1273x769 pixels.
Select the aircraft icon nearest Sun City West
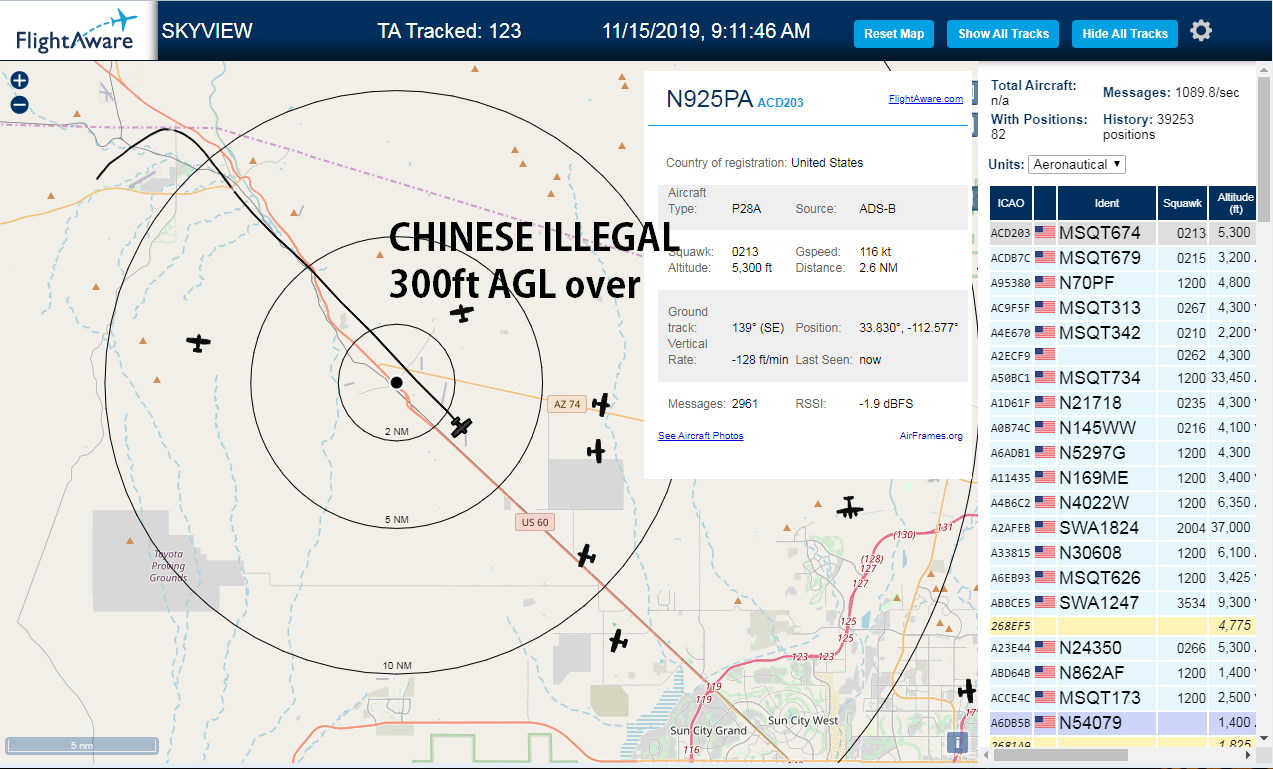[966, 691]
